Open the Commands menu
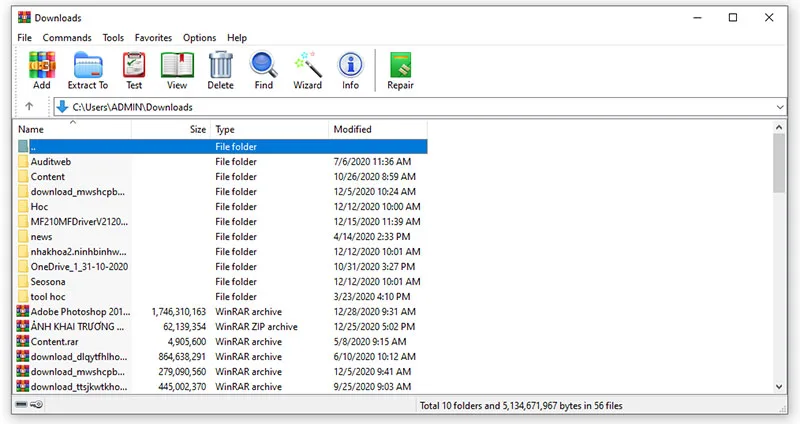The width and height of the screenshot is (800, 424). click(67, 38)
